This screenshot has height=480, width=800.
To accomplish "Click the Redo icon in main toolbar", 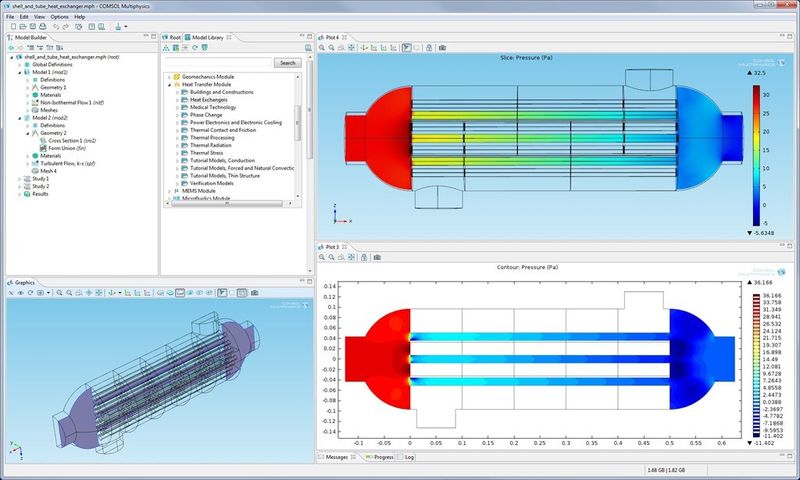I will coord(65,27).
